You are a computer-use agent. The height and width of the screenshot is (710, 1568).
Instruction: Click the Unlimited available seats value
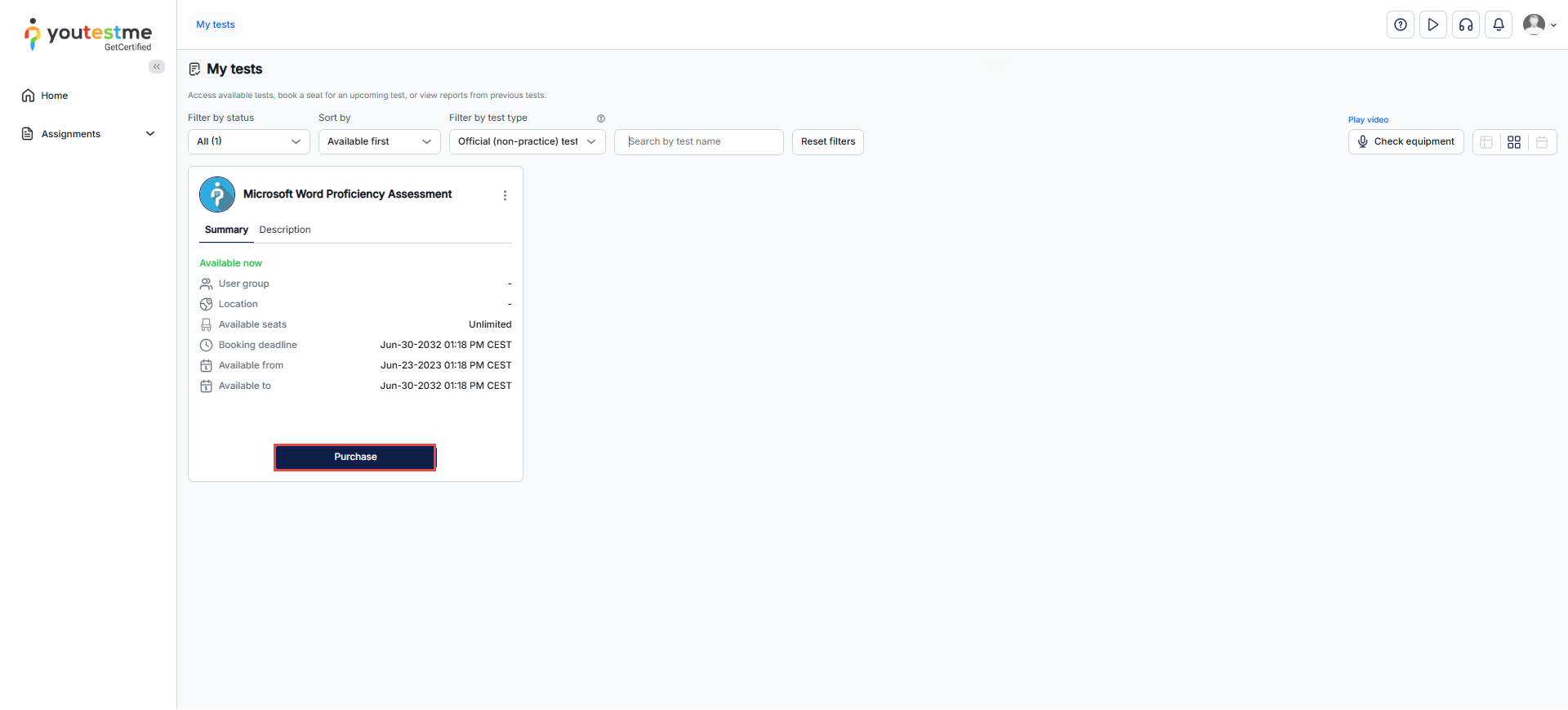click(490, 324)
